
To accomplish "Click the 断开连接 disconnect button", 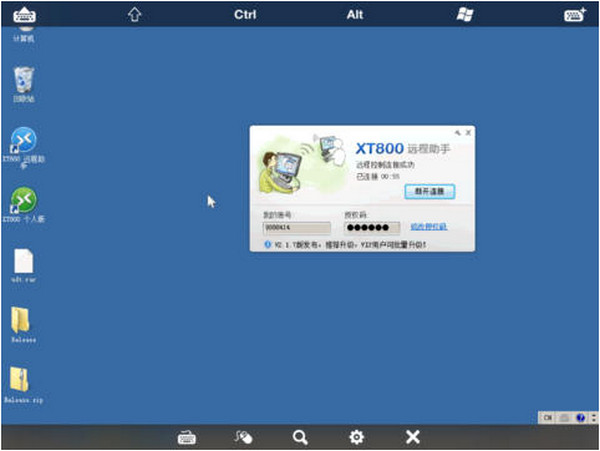I will pos(430,191).
